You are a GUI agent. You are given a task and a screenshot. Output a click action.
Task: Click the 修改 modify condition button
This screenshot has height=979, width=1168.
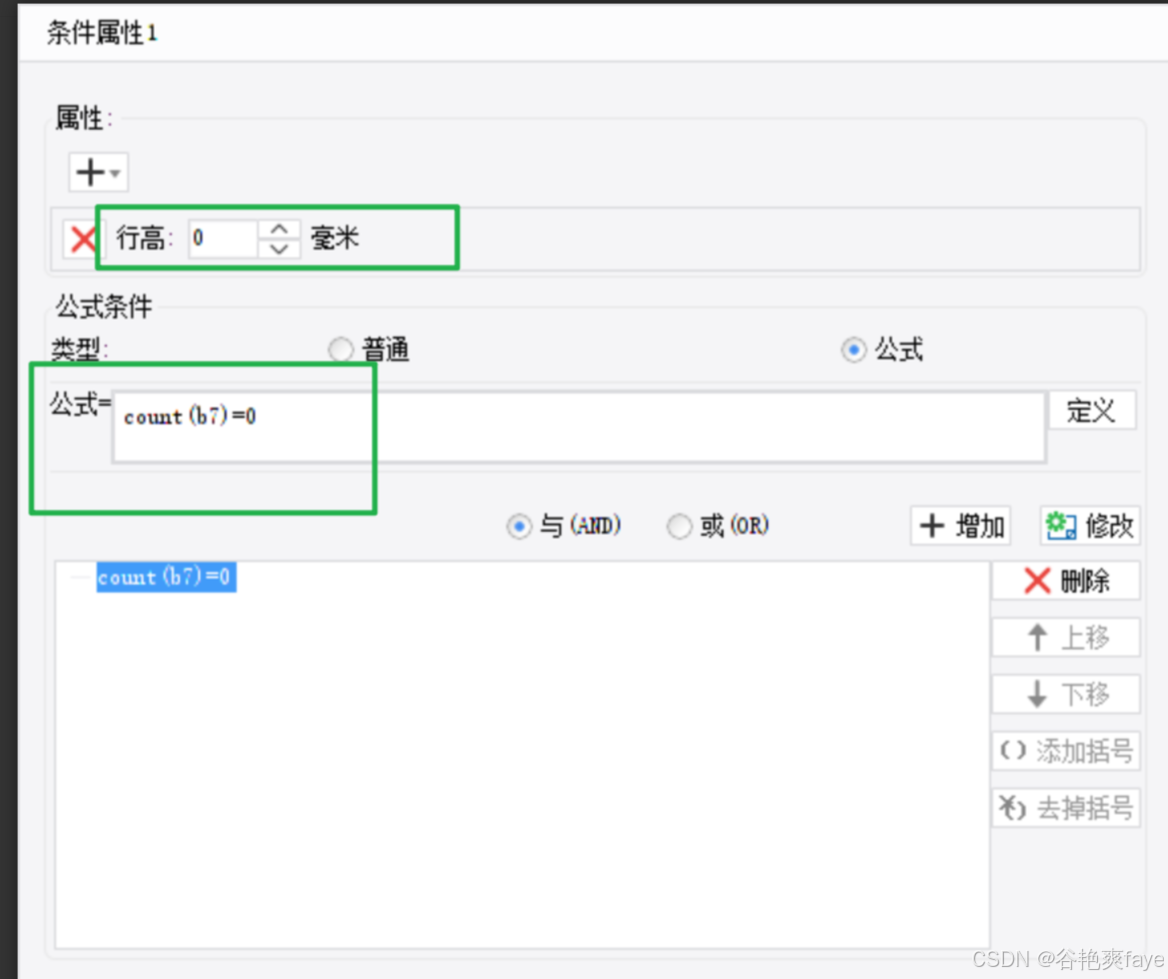[x=1091, y=526]
